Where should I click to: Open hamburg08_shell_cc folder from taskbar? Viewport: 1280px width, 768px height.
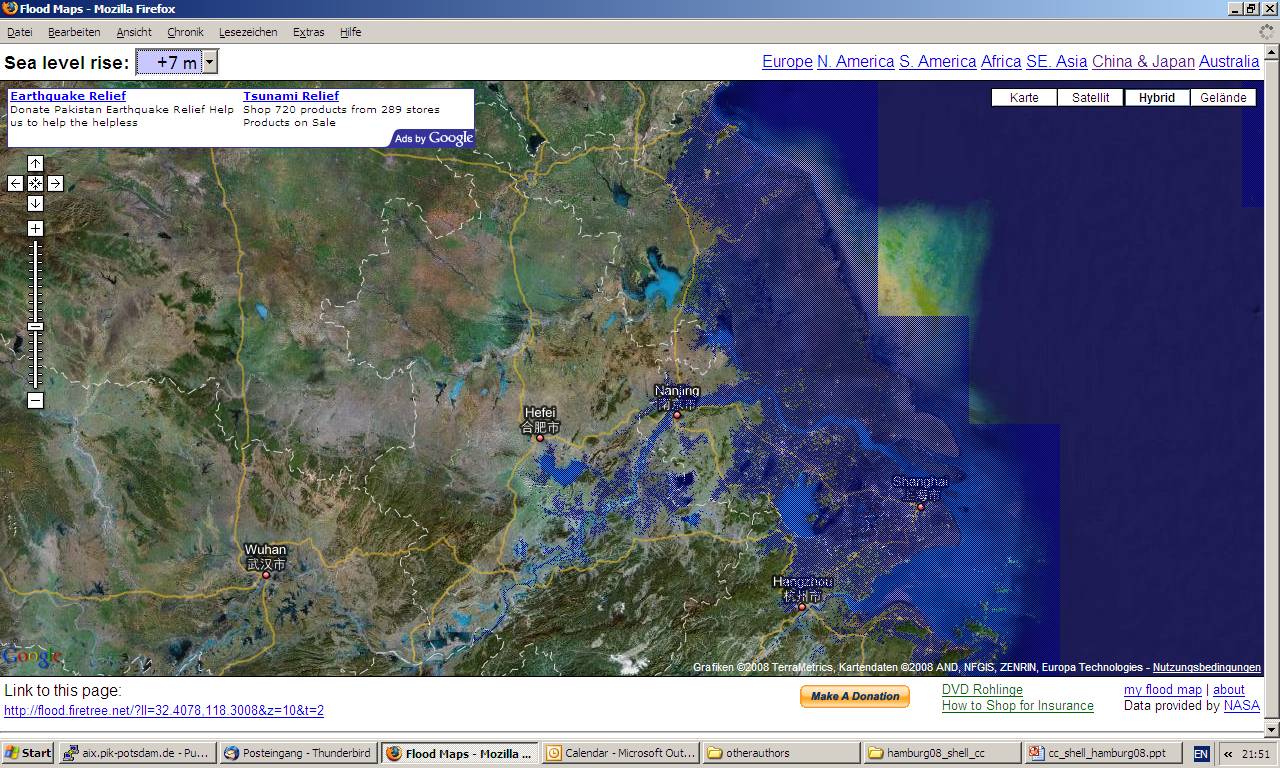(942, 754)
